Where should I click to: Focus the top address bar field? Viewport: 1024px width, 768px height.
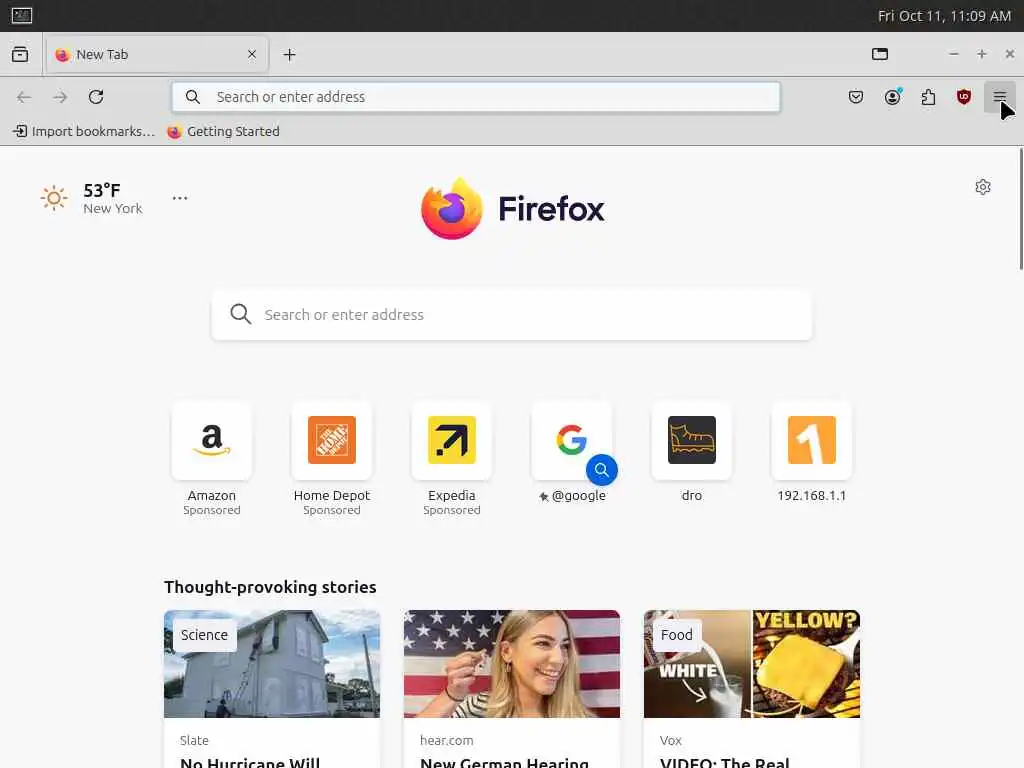476,97
